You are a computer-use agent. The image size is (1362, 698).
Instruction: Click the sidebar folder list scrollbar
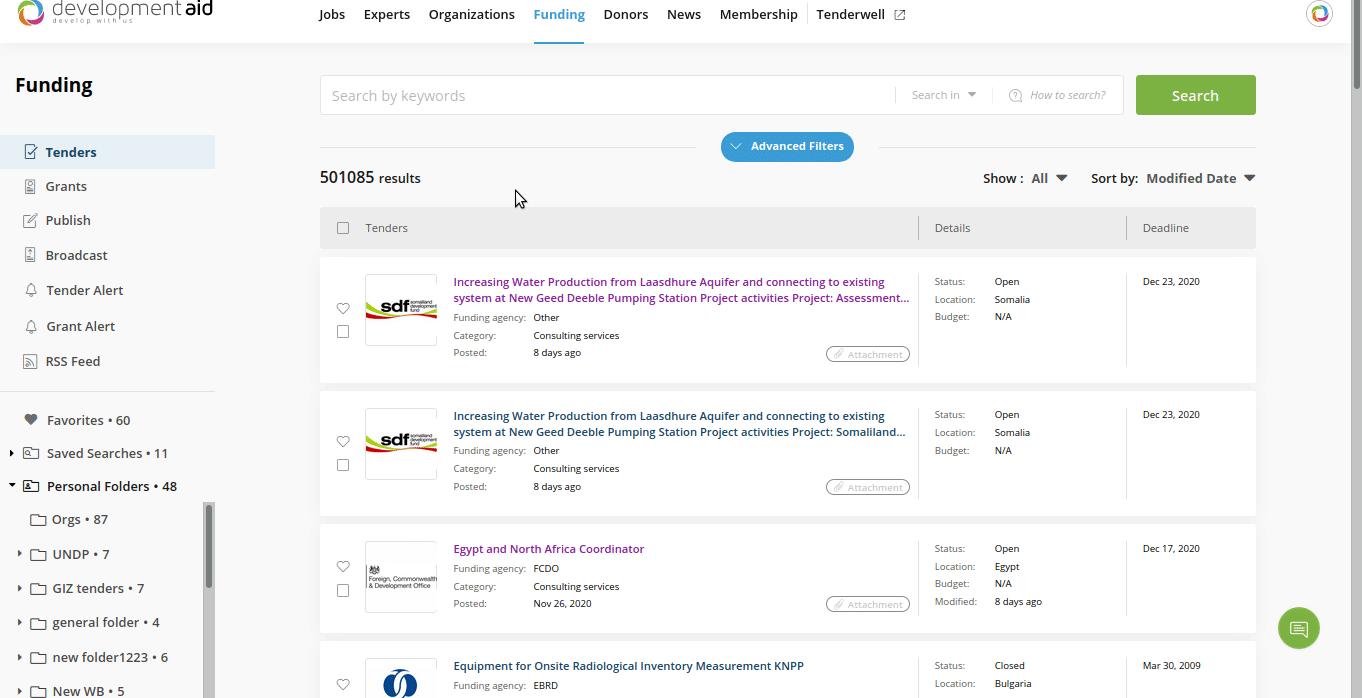[x=209, y=546]
